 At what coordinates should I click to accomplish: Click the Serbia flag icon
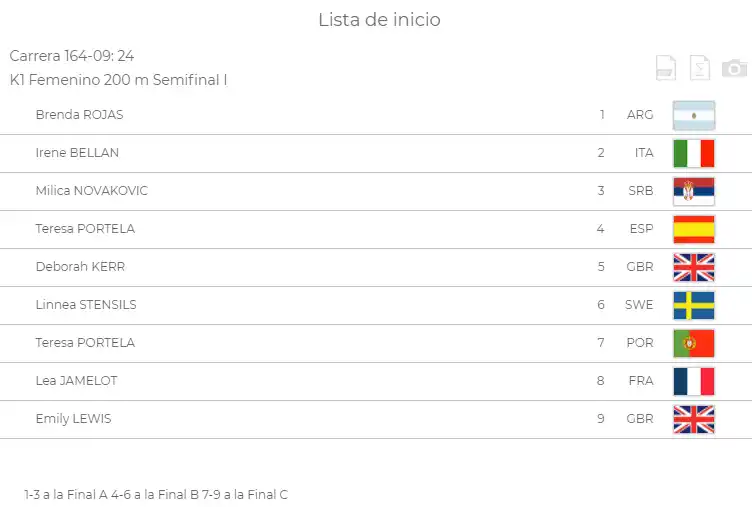694,191
